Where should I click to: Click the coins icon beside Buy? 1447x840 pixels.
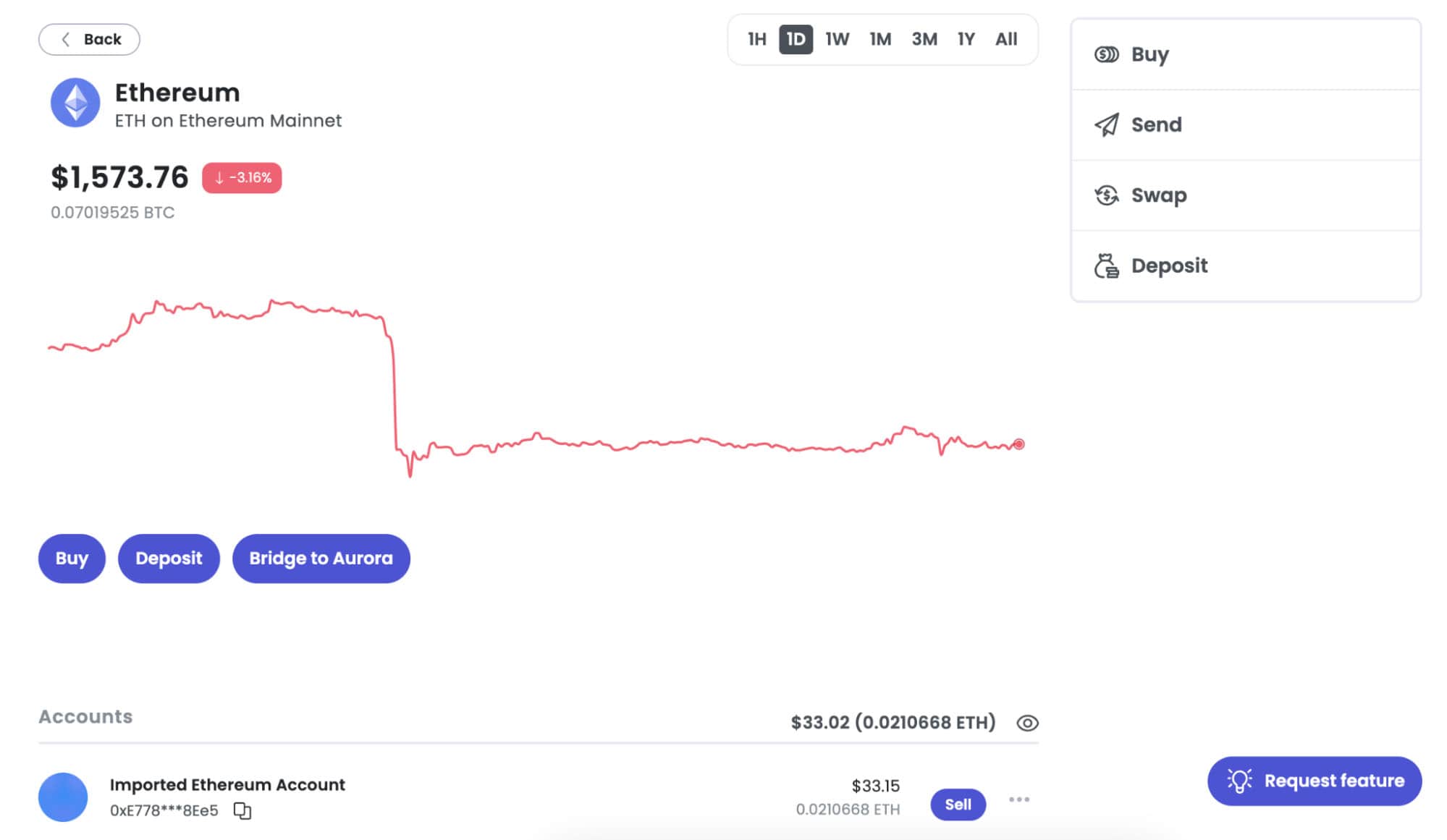click(1106, 54)
